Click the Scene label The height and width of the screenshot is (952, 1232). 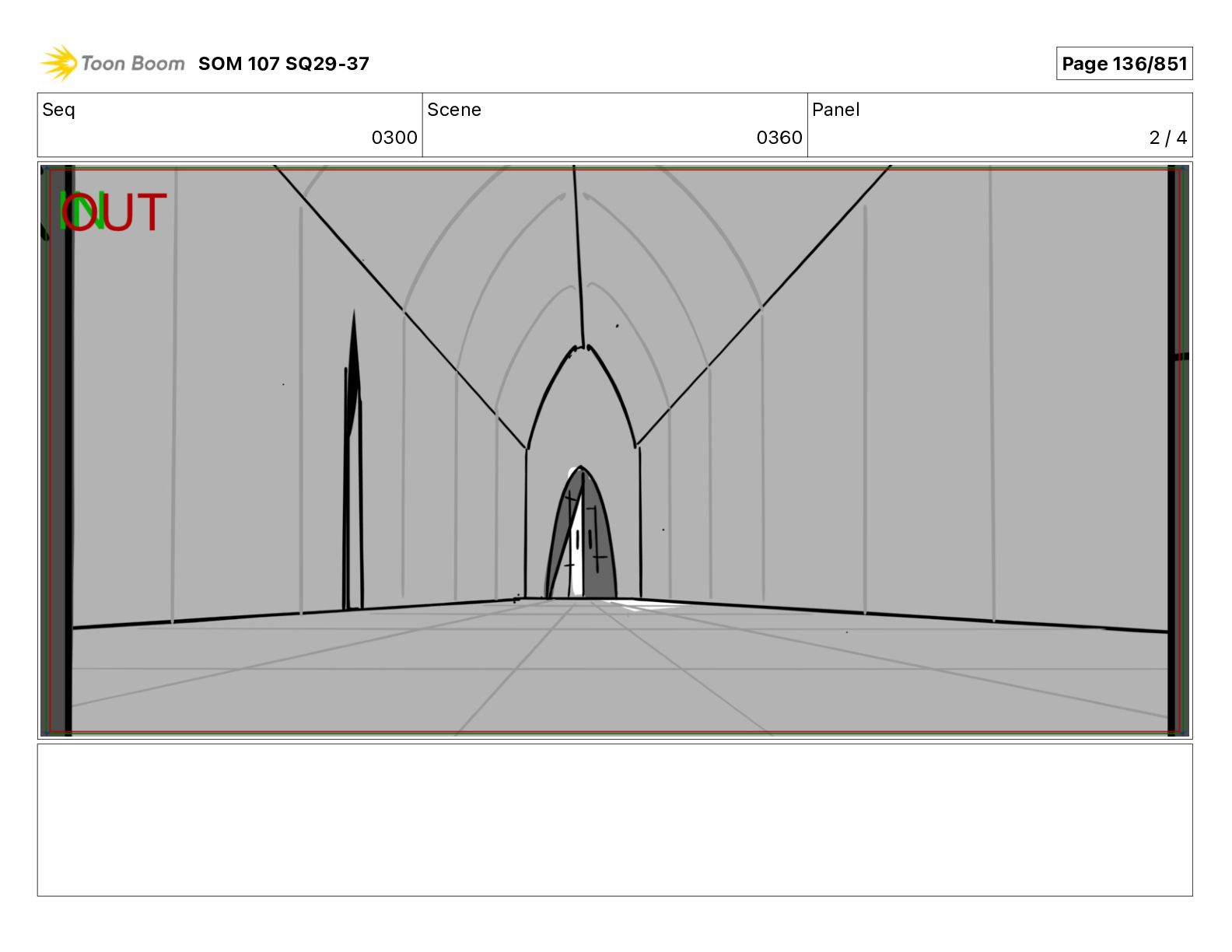point(454,110)
